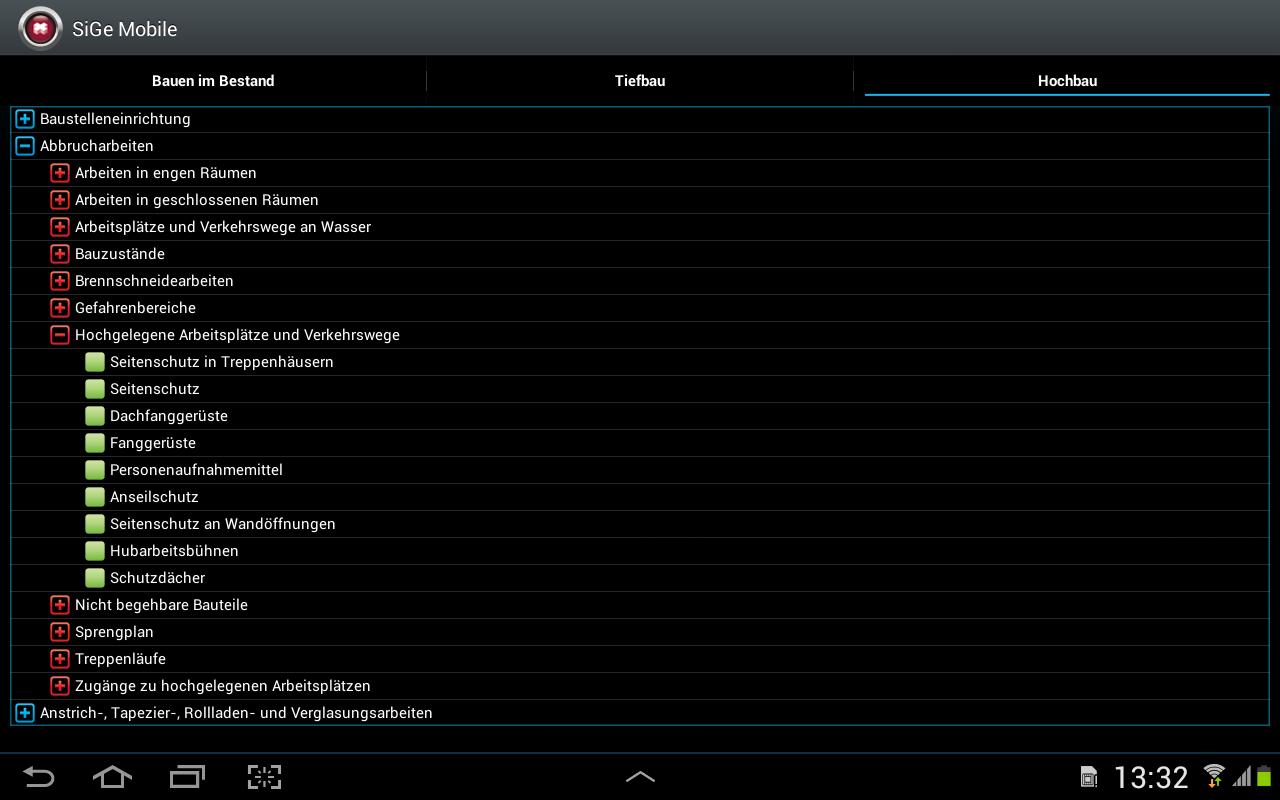The width and height of the screenshot is (1280, 800).
Task: Tap the screenshot capture icon
Action: (264, 777)
